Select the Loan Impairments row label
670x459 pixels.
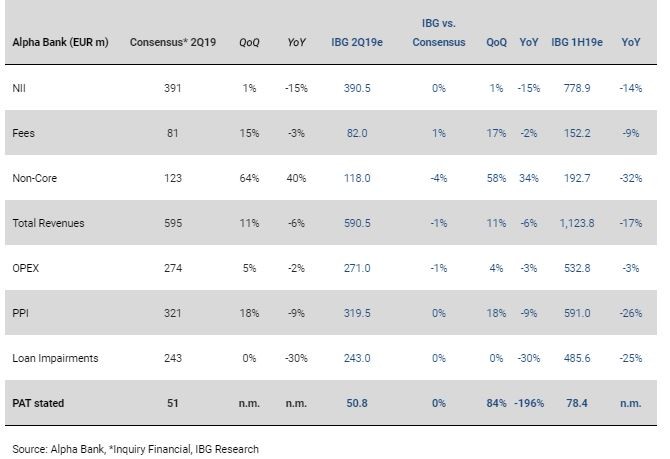(x=55, y=358)
